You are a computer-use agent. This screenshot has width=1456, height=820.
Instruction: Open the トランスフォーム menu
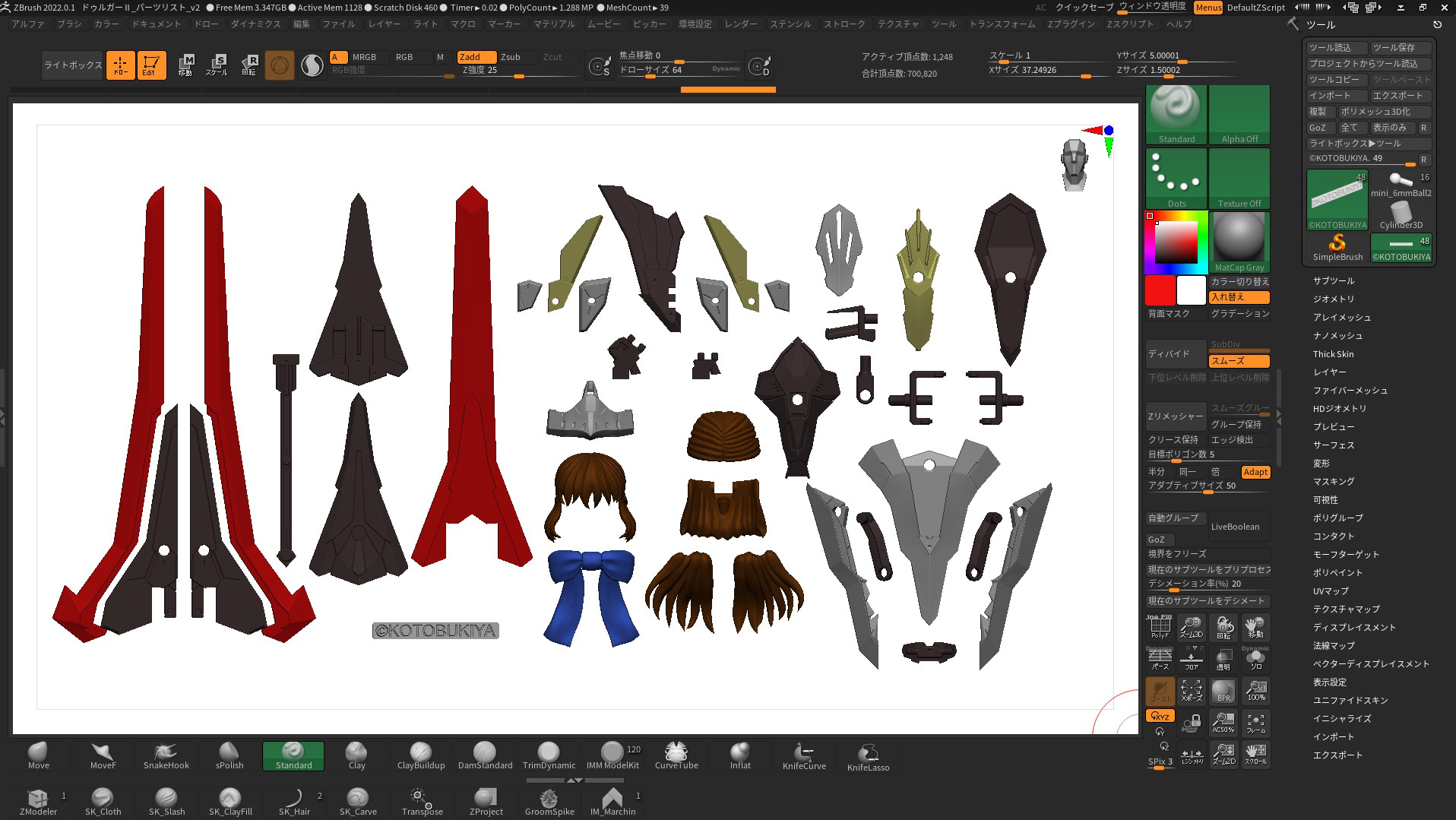point(1002,24)
